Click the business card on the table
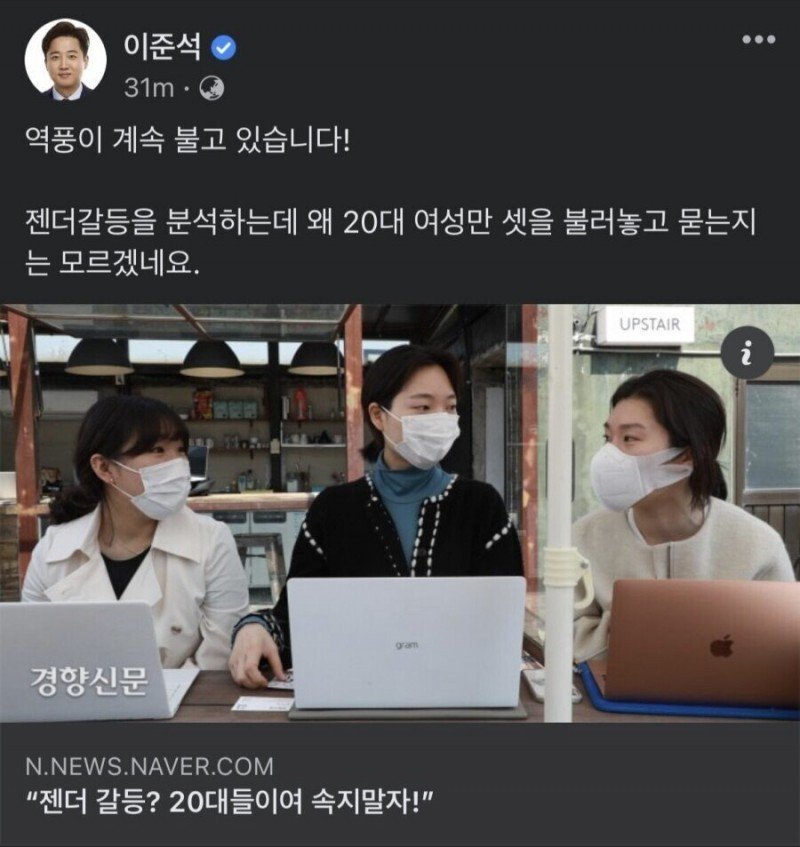 (x=262, y=703)
